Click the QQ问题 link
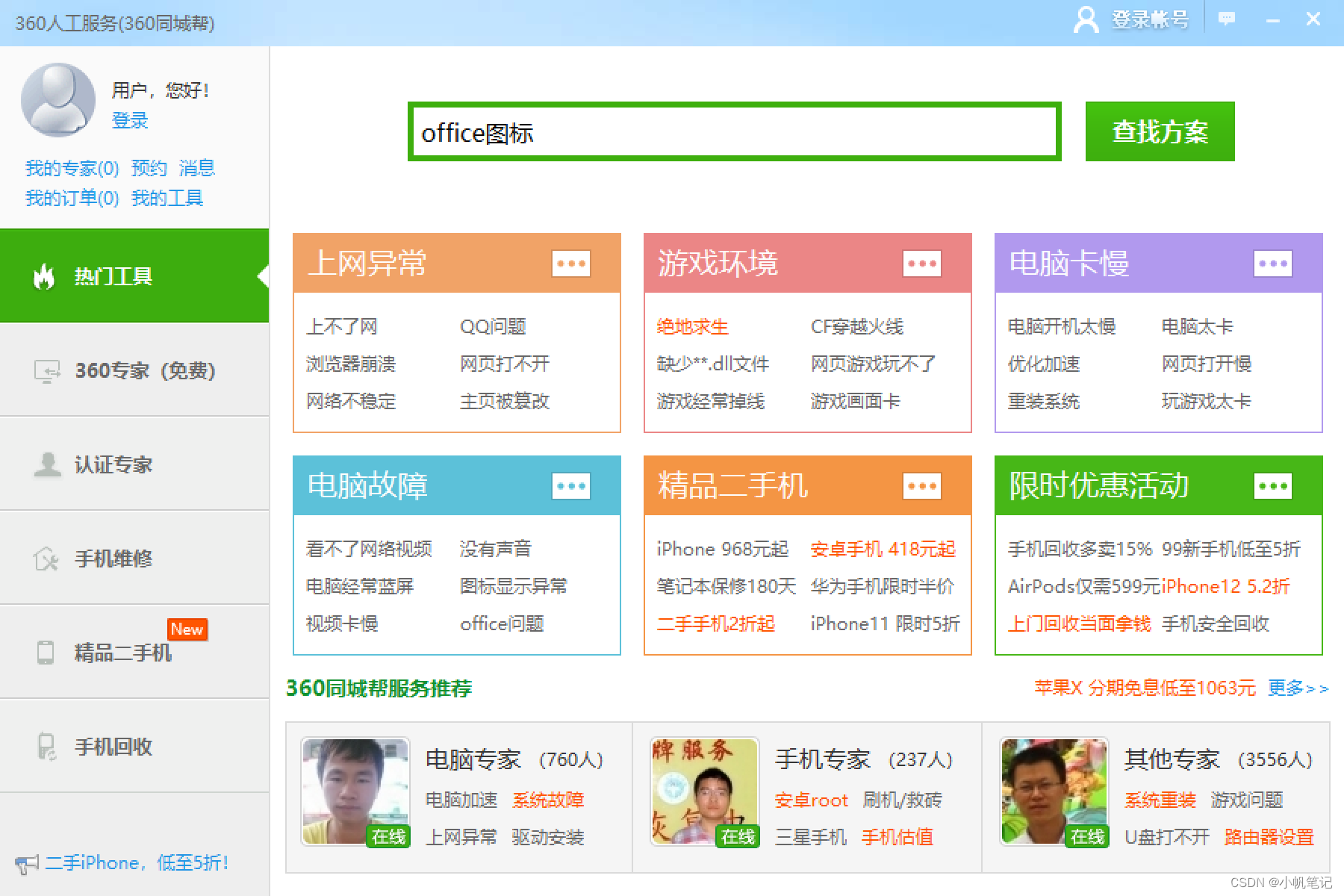 click(493, 326)
